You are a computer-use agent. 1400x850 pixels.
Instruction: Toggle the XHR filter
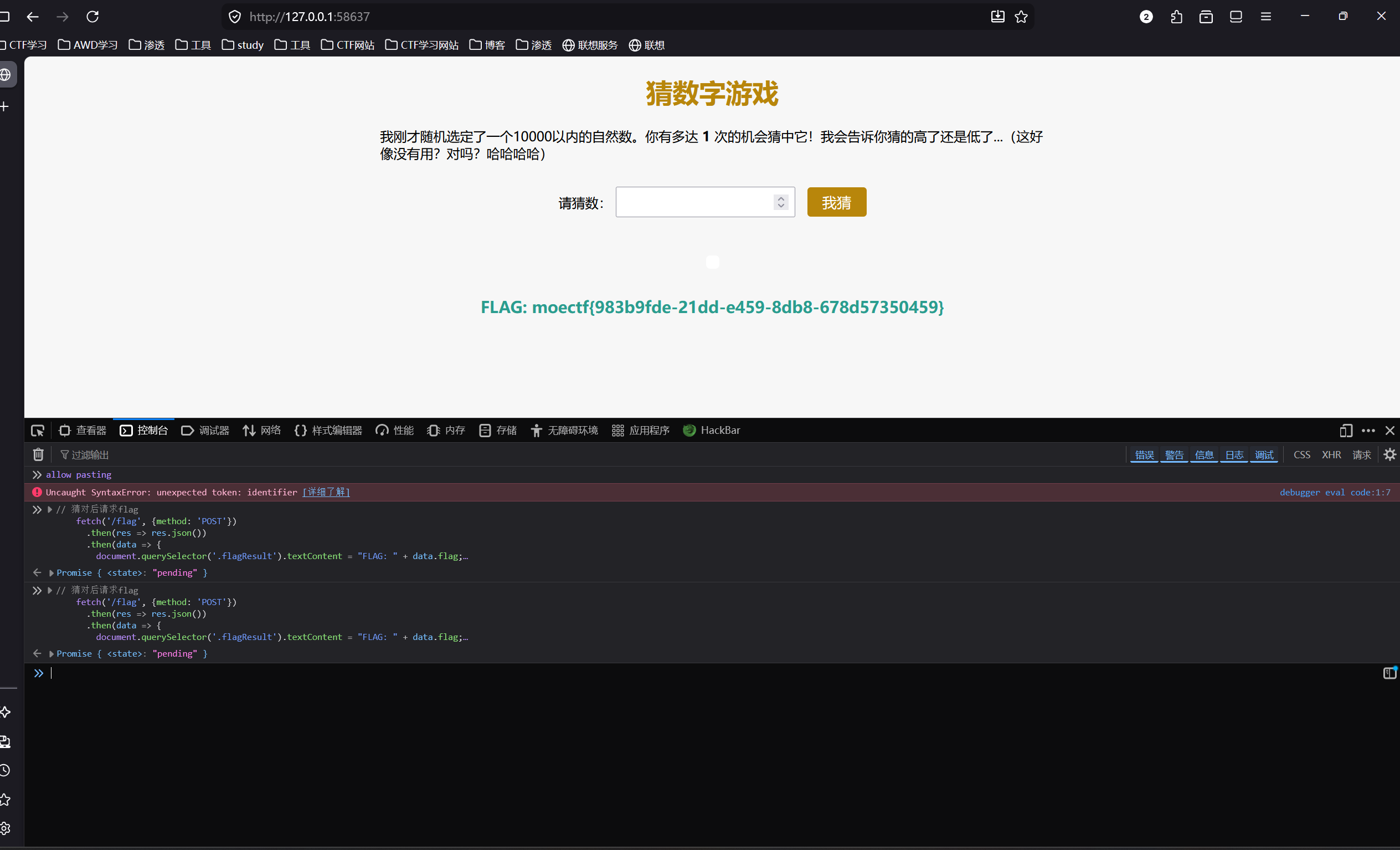pos(1331,455)
